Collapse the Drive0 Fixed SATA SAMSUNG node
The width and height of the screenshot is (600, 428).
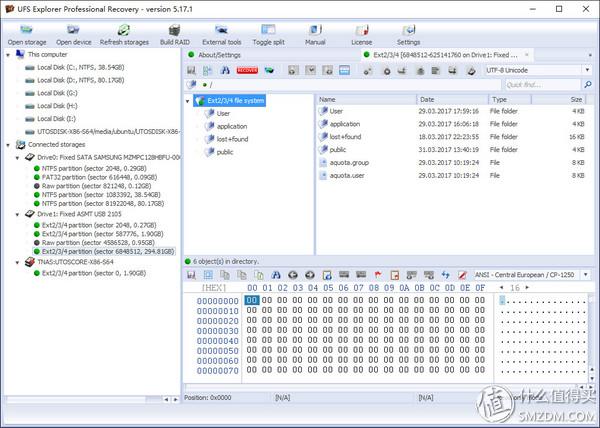pos(15,157)
